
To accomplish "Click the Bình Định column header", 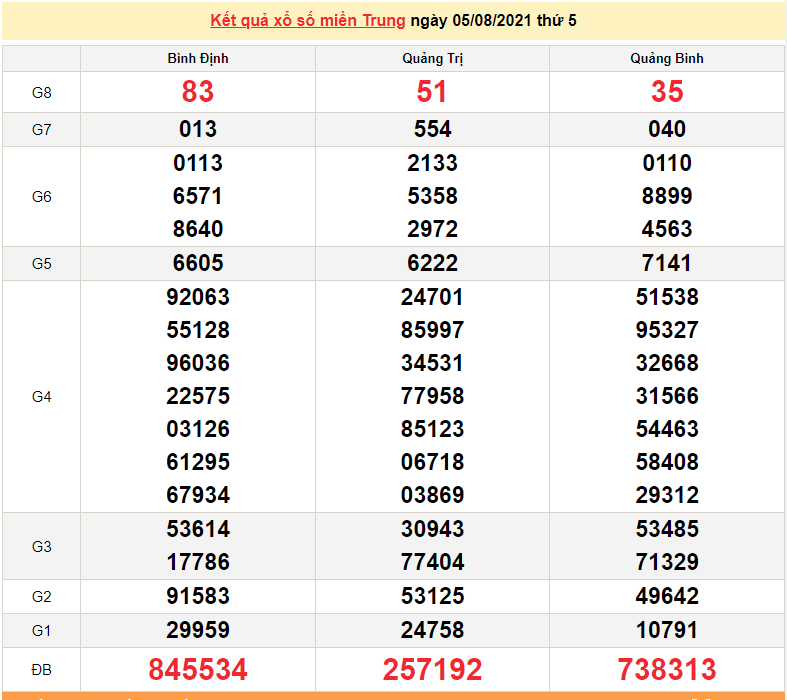I will (x=198, y=58).
